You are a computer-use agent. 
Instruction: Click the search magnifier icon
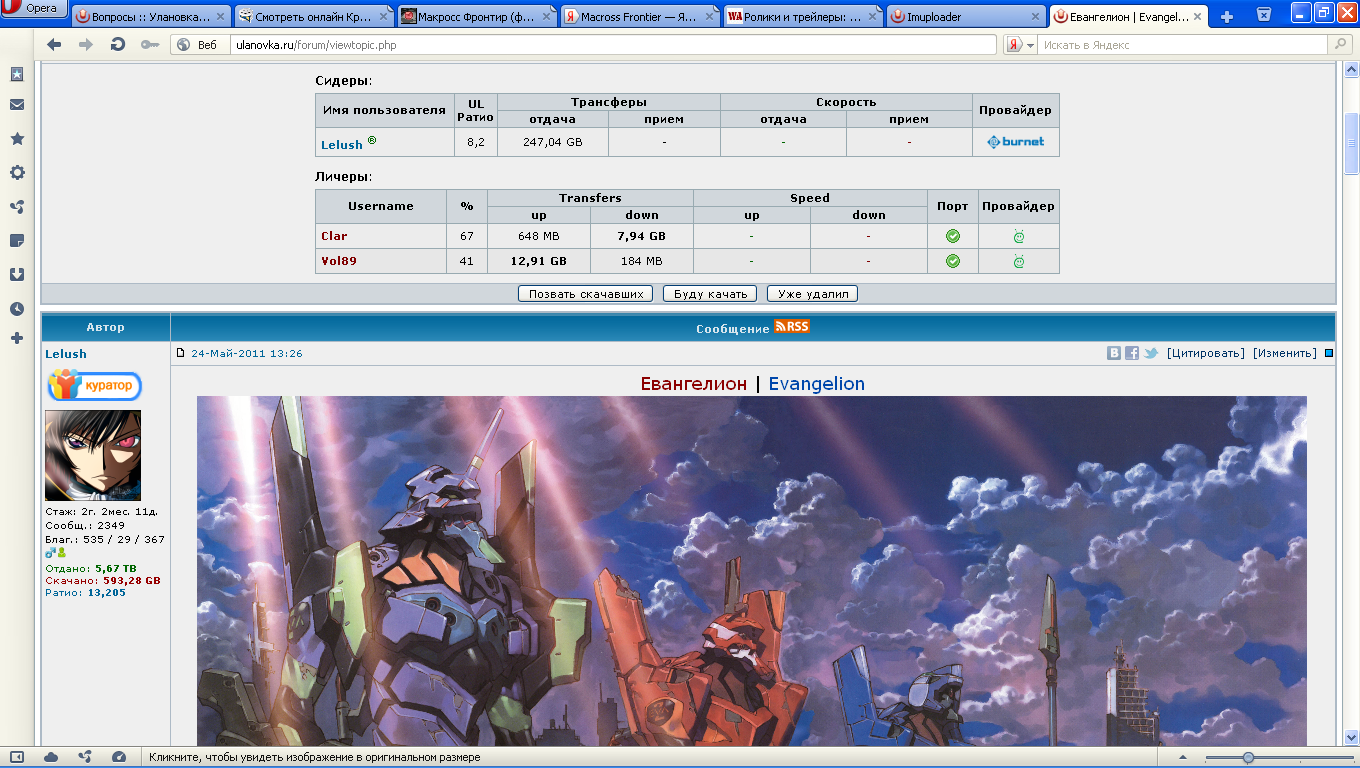point(1340,45)
